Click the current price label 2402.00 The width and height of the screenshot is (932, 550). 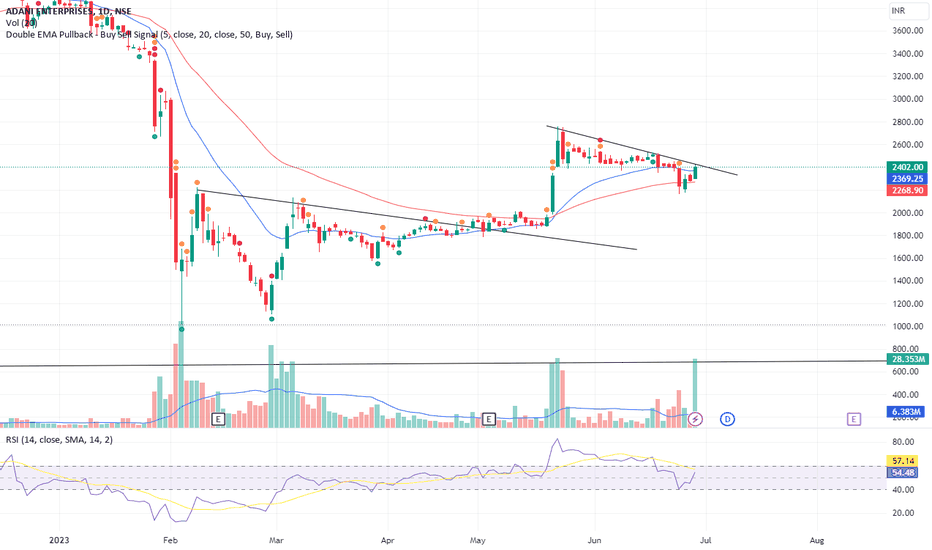tap(906, 167)
